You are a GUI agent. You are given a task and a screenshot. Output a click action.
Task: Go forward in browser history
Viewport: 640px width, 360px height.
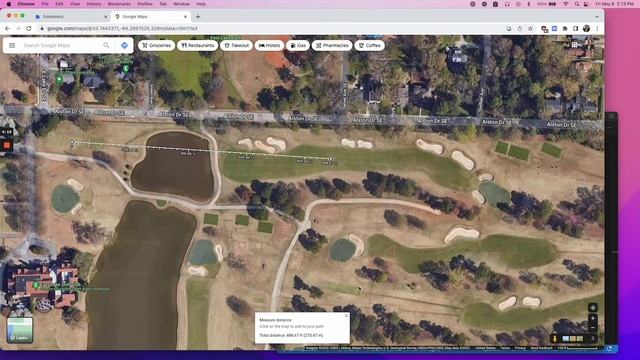(18, 29)
